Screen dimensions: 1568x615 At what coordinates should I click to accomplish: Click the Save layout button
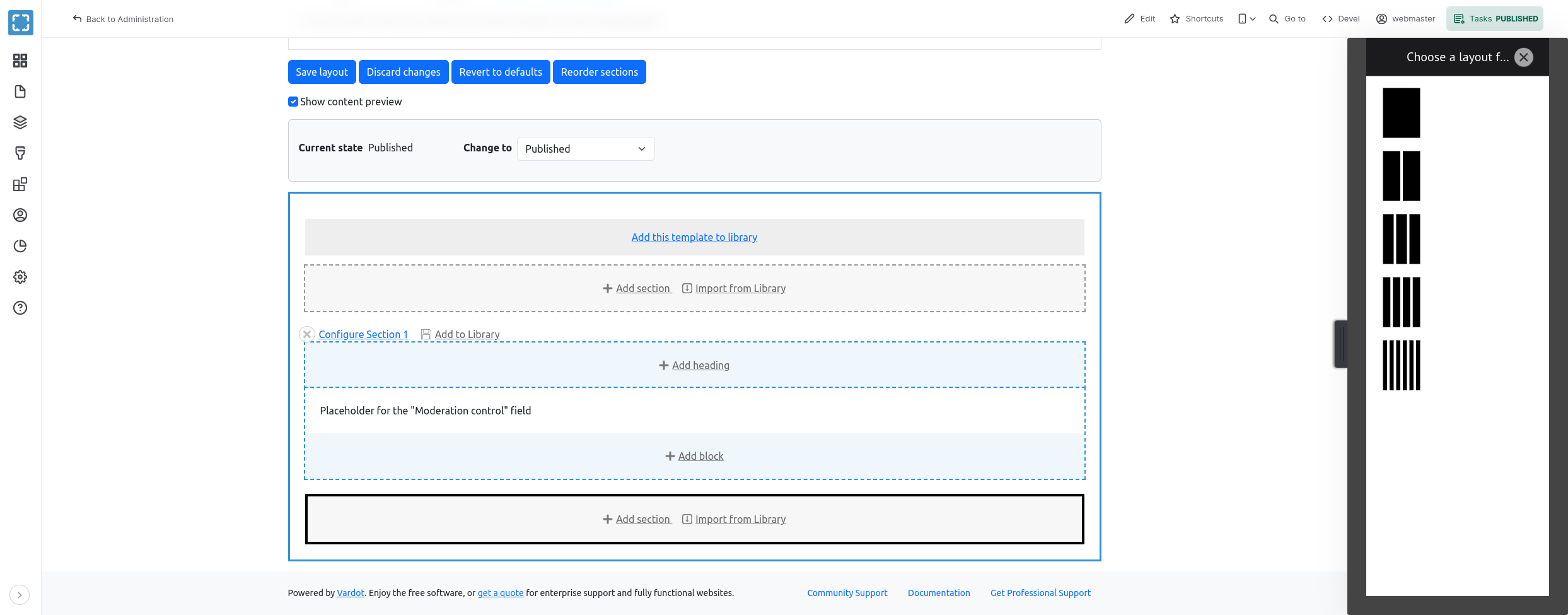322,72
